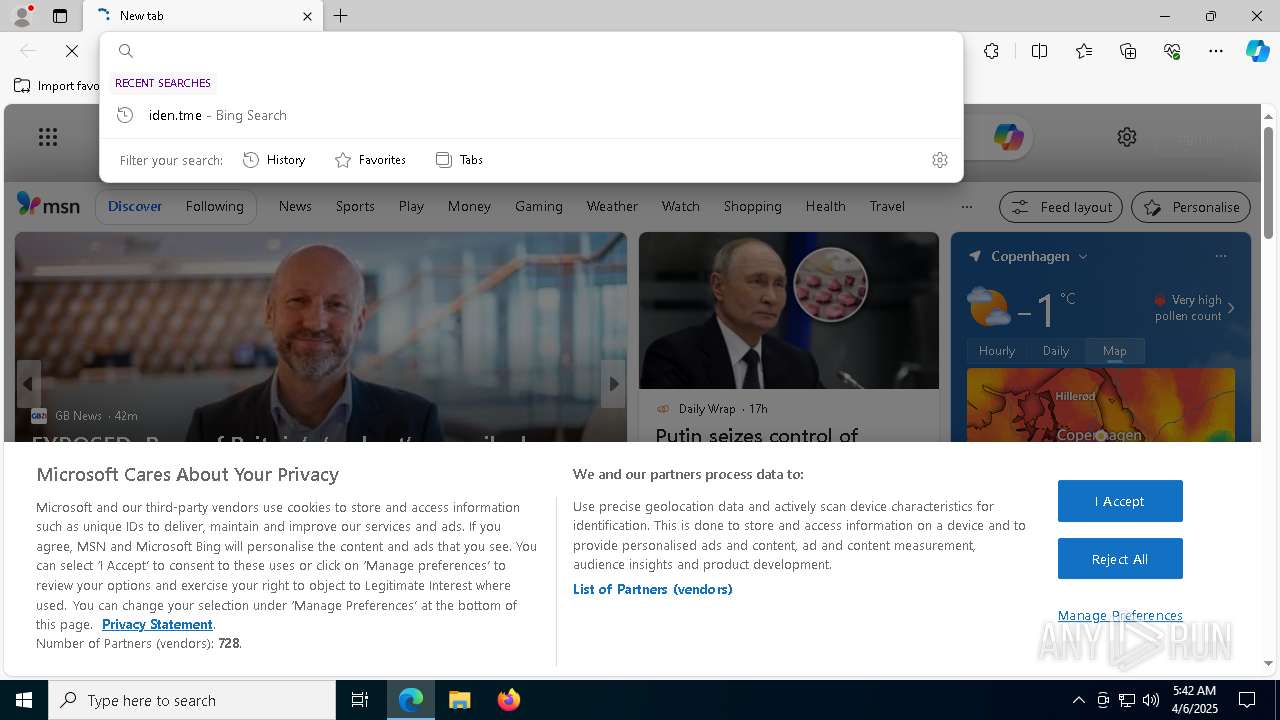Click I Accept cookies button
The image size is (1280, 720).
tap(1120, 501)
